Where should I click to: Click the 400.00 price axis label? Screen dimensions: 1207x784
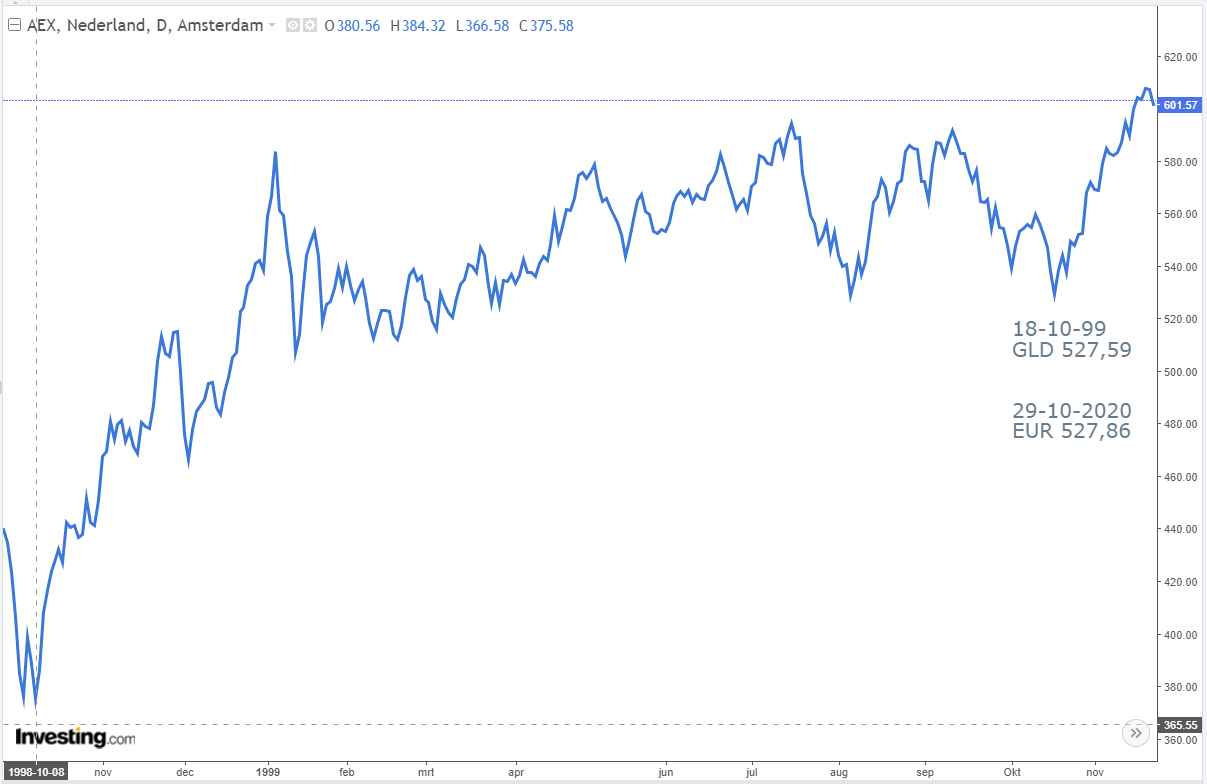(x=1181, y=635)
